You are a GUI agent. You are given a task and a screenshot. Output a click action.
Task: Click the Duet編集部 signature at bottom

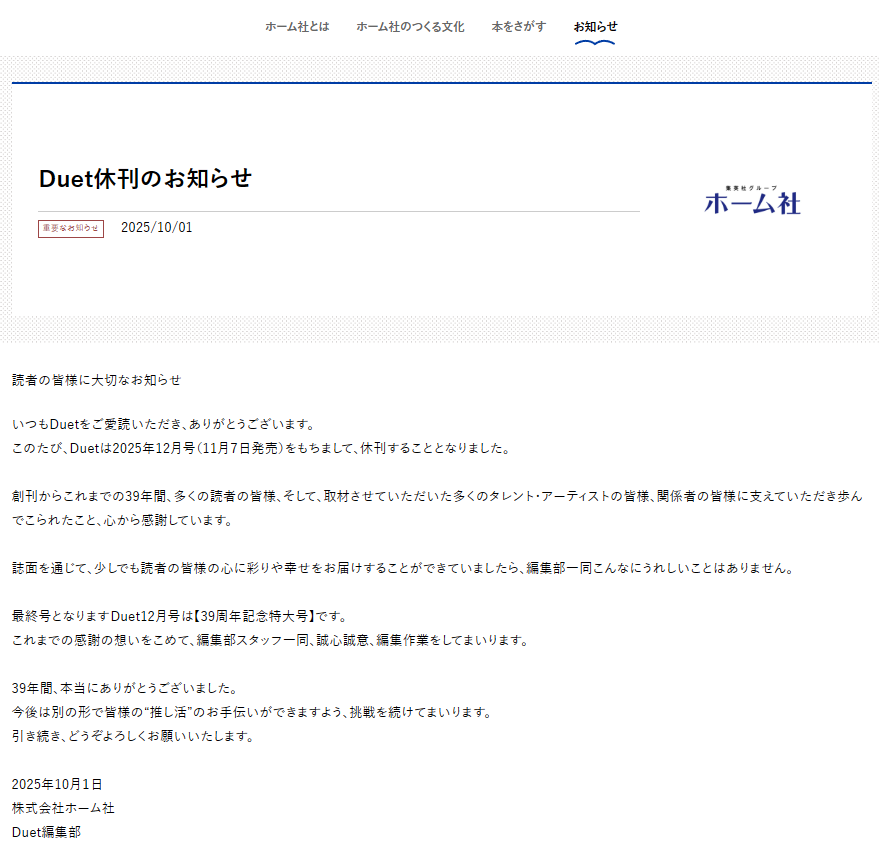coord(46,832)
